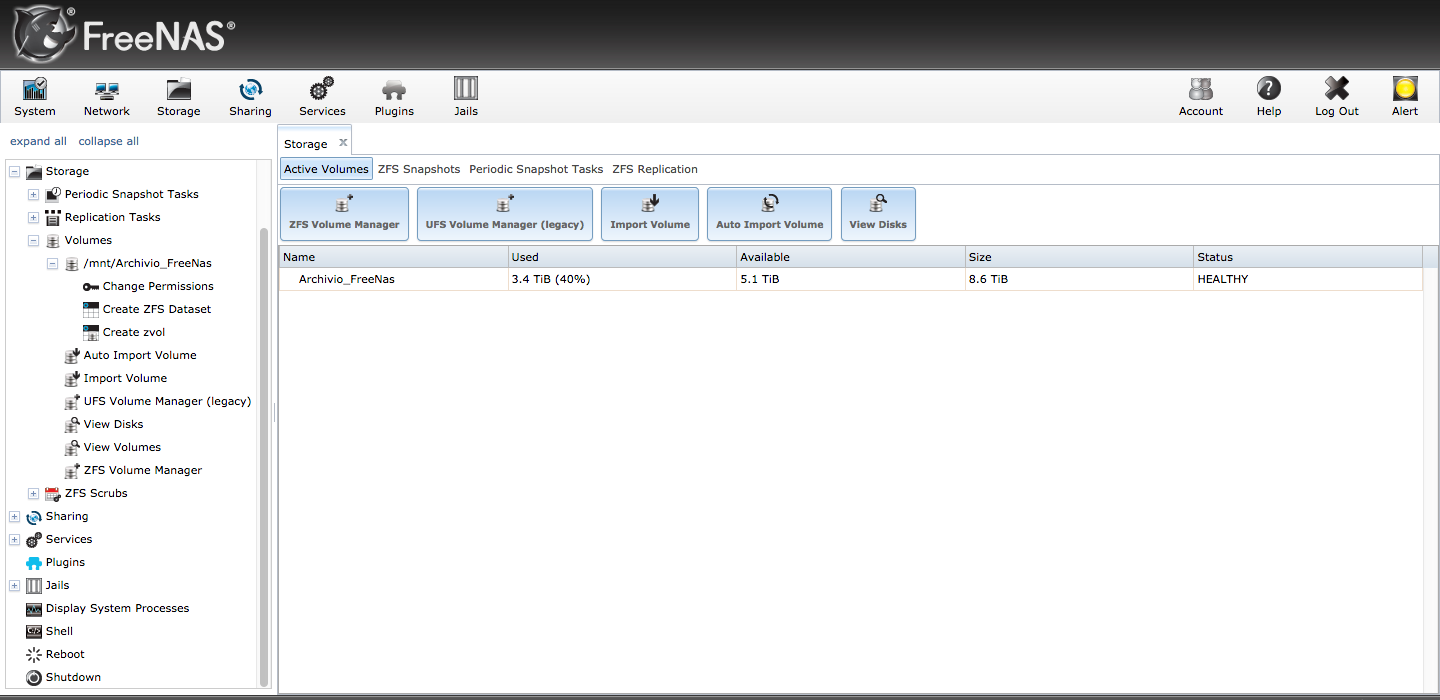Switch to ZFS Snapshots tab
Image resolution: width=1440 pixels, height=700 pixels.
pyautogui.click(x=419, y=169)
